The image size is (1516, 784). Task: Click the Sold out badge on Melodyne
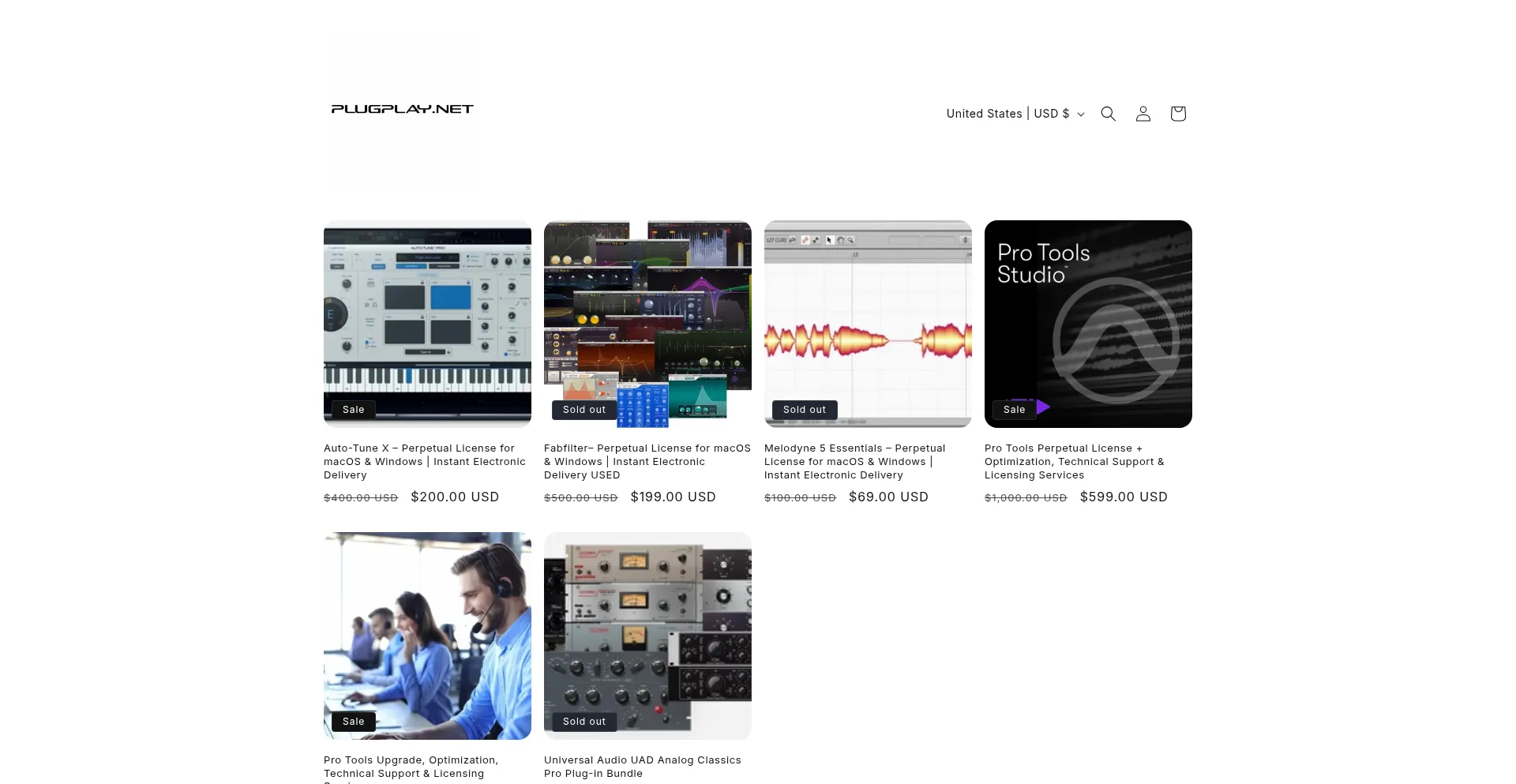tap(805, 410)
